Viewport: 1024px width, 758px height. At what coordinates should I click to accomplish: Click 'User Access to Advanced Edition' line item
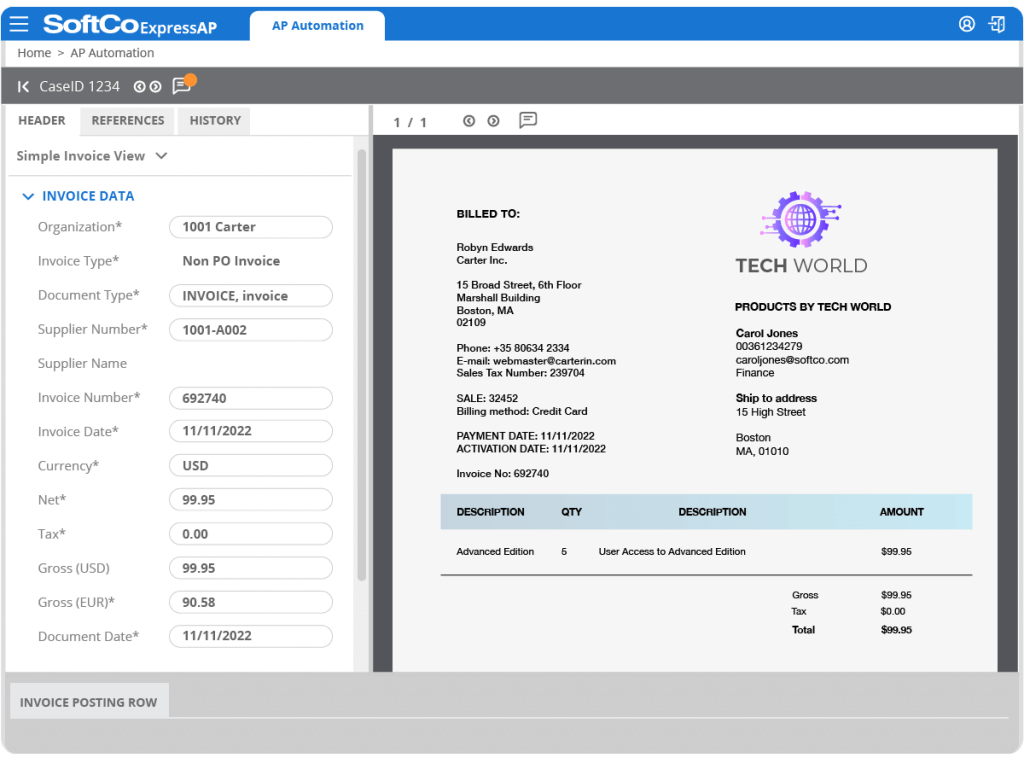672,552
